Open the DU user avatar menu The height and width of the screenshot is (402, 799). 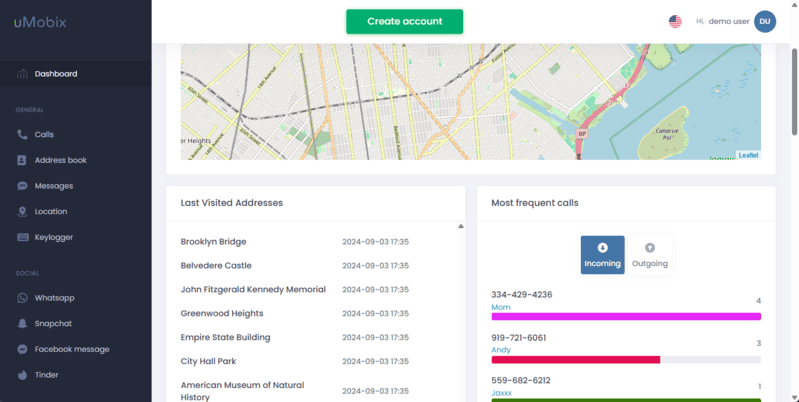(765, 21)
